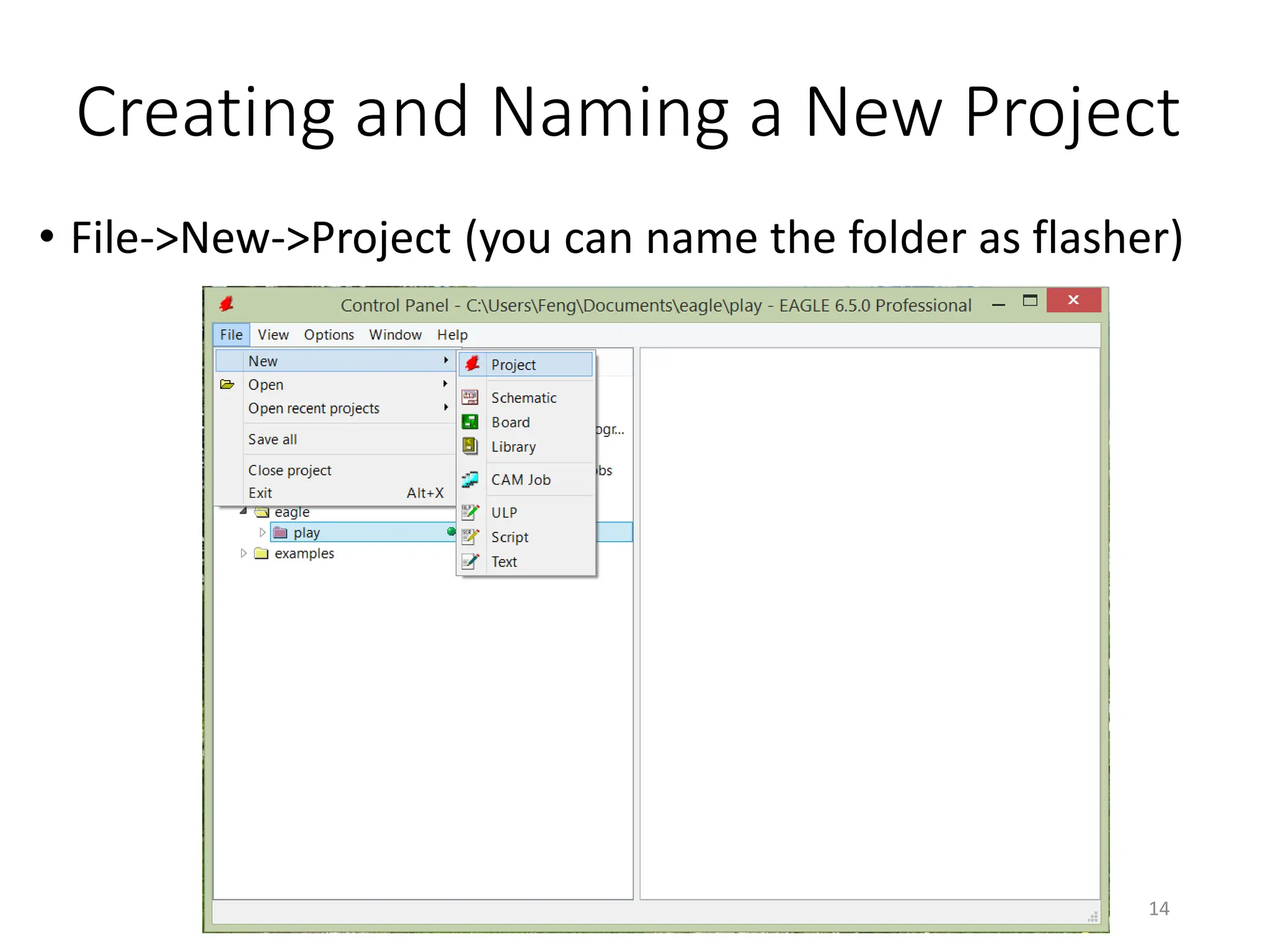1270x952 pixels.
Task: Select Board in the New submenu
Action: (526, 422)
